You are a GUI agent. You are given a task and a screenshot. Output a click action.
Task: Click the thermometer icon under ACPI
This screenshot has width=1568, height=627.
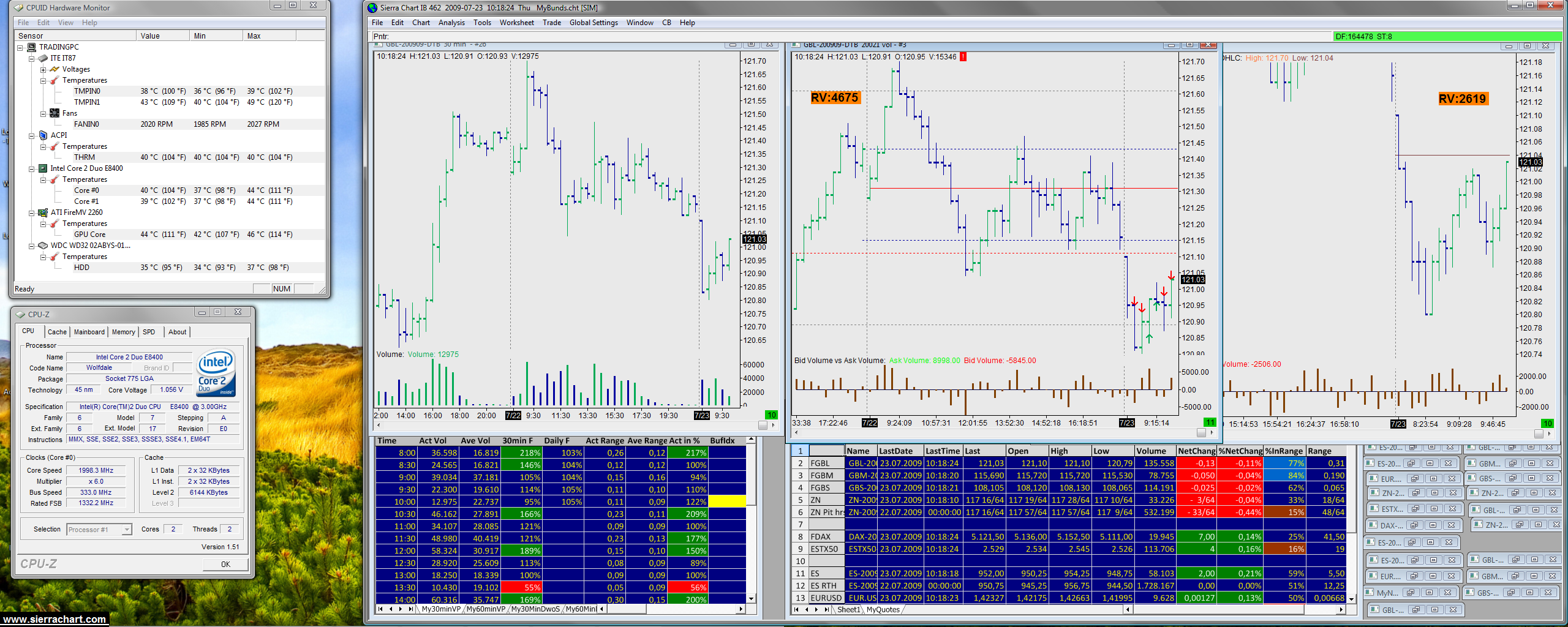click(x=55, y=146)
